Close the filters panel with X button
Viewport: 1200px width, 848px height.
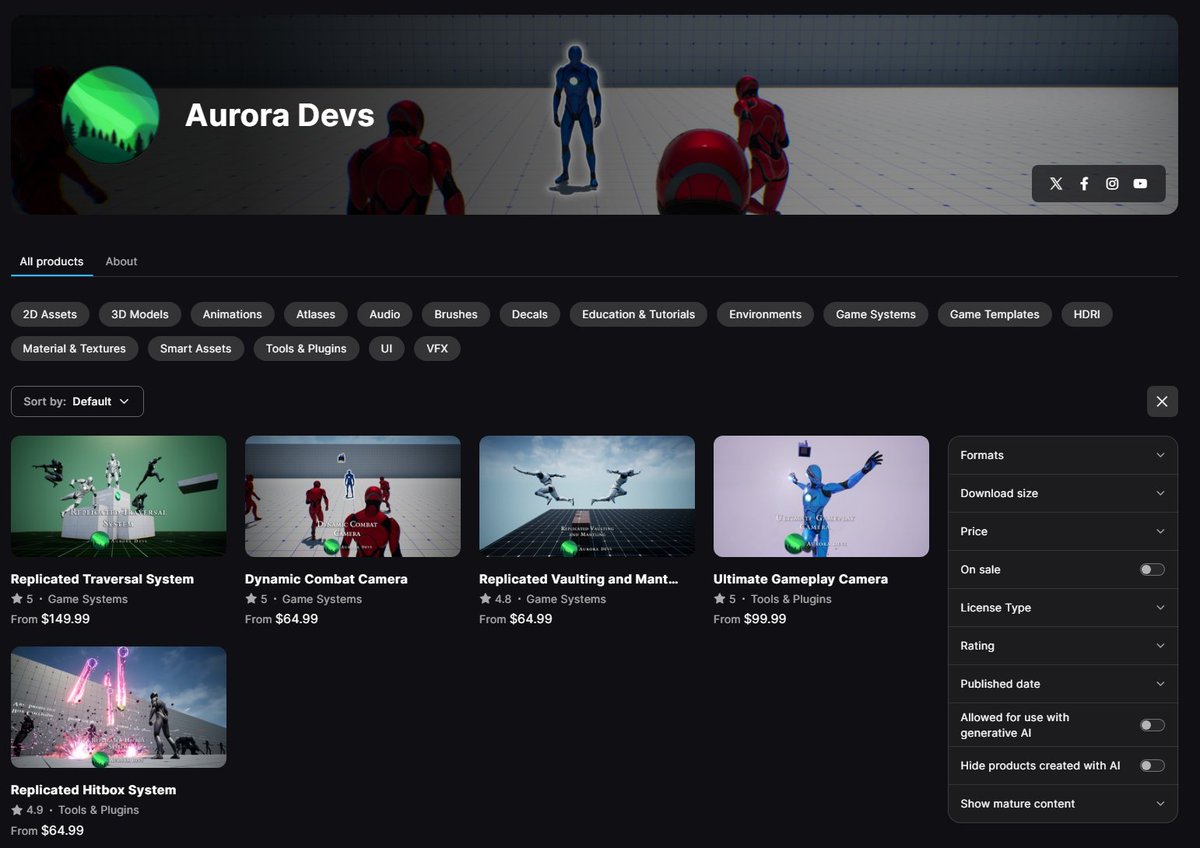point(1162,401)
